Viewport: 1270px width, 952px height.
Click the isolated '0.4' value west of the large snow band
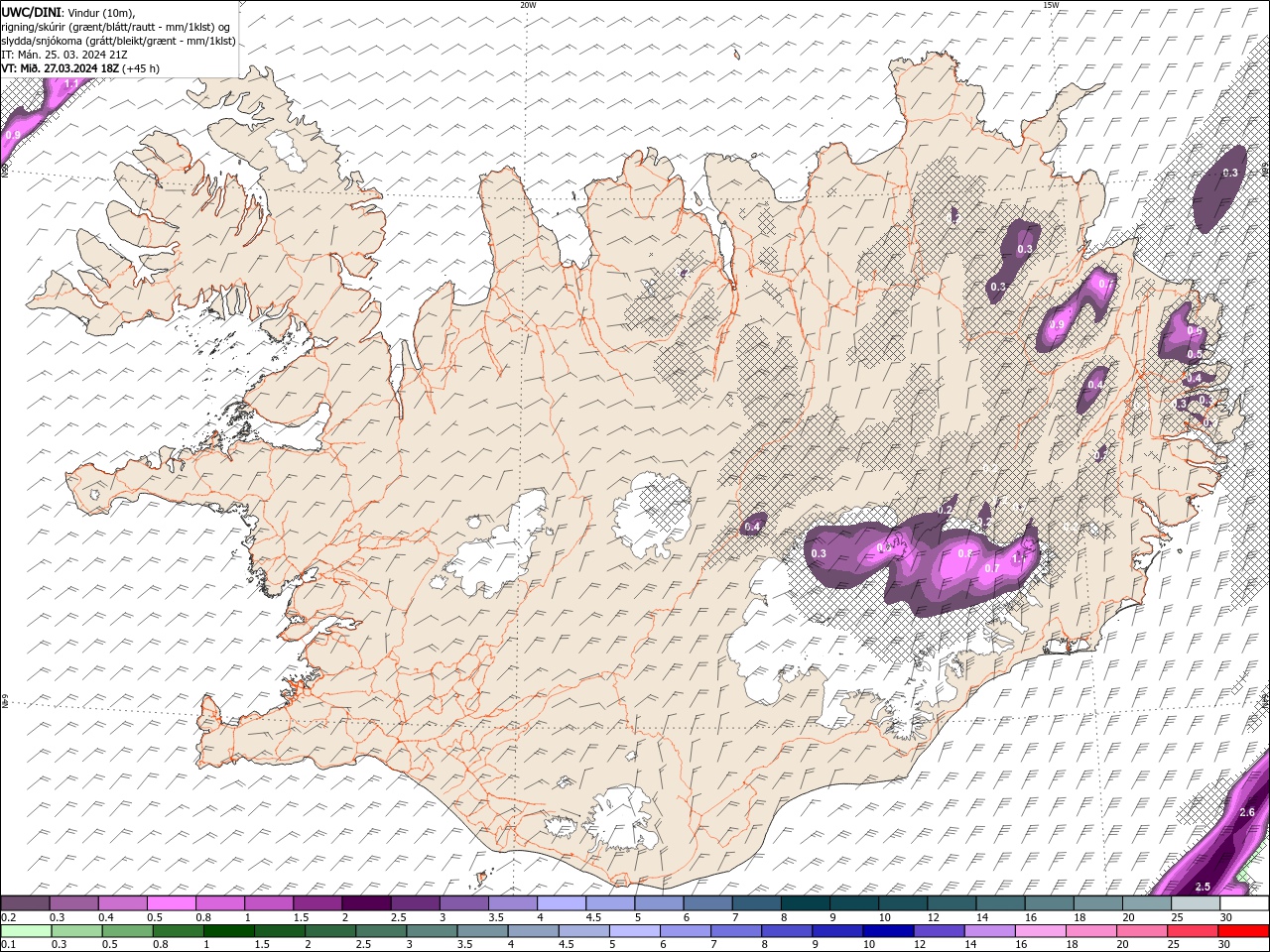click(x=752, y=527)
